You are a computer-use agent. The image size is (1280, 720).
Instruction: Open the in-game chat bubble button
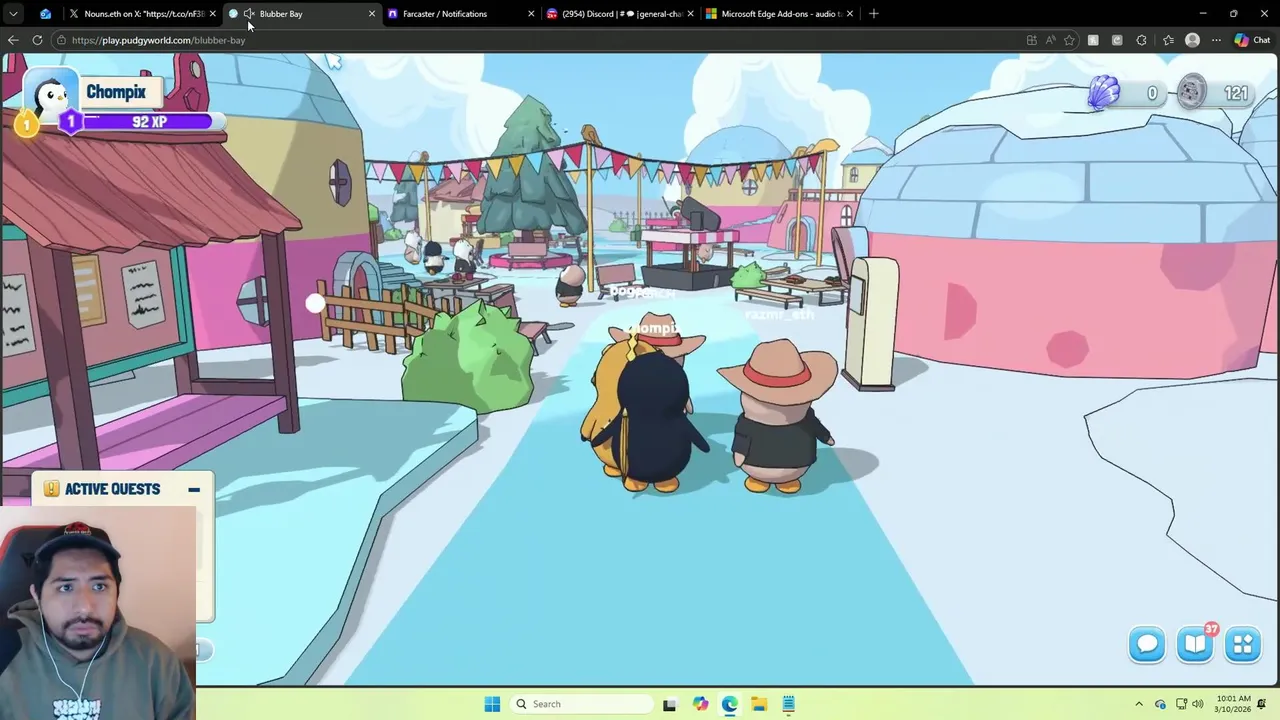[1147, 644]
